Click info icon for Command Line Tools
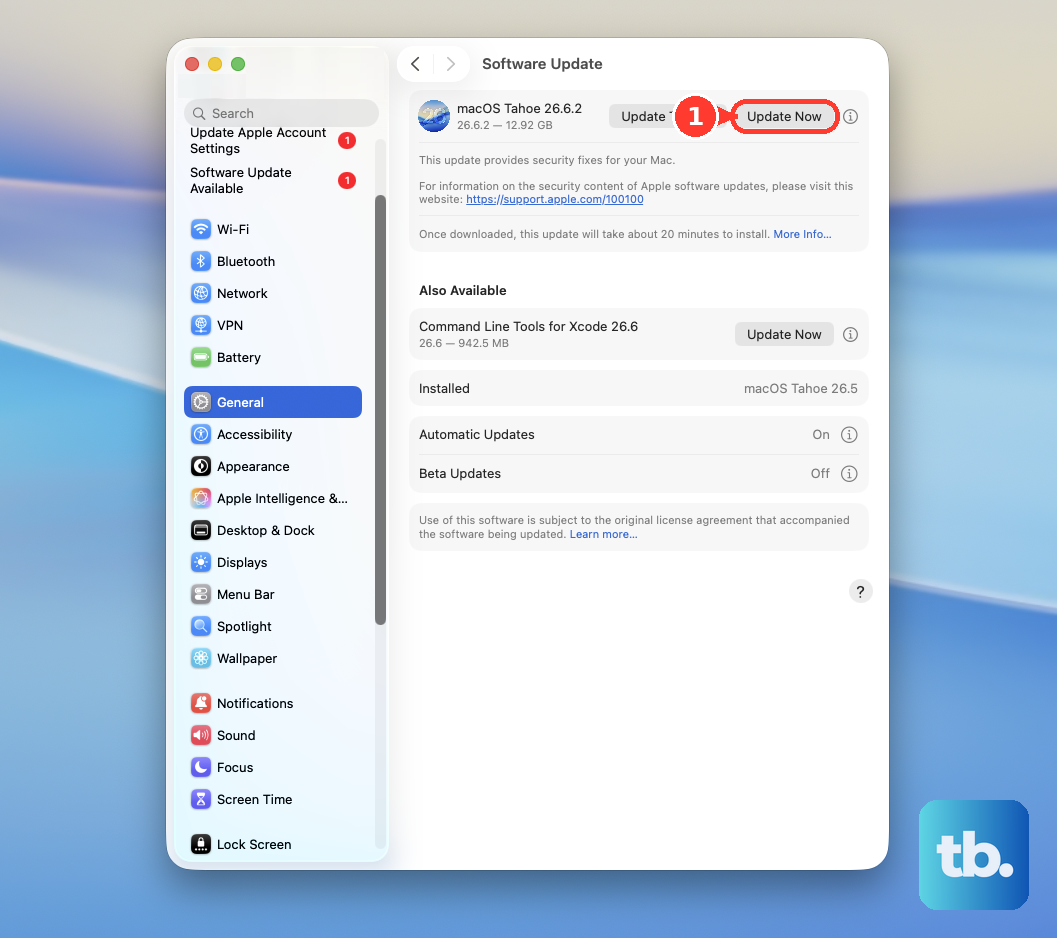Image resolution: width=1057 pixels, height=938 pixels. pos(850,334)
